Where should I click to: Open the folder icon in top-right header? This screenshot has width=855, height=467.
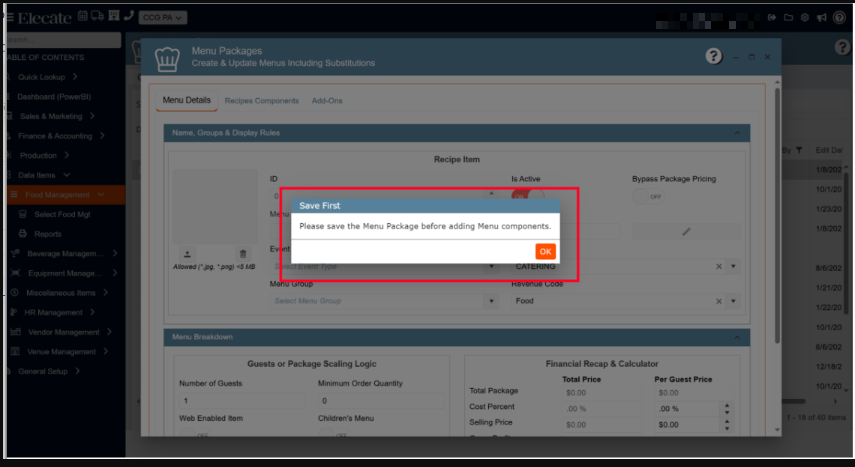click(788, 17)
